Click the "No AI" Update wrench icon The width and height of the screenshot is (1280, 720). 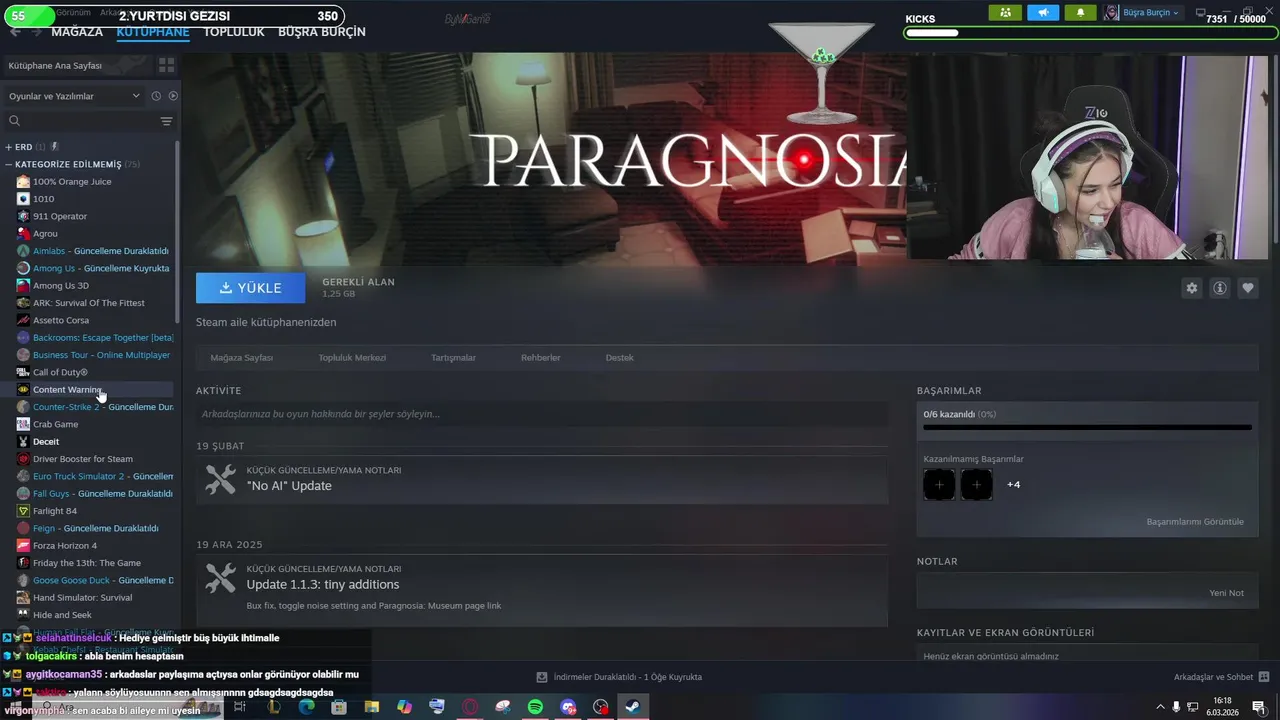(x=220, y=479)
